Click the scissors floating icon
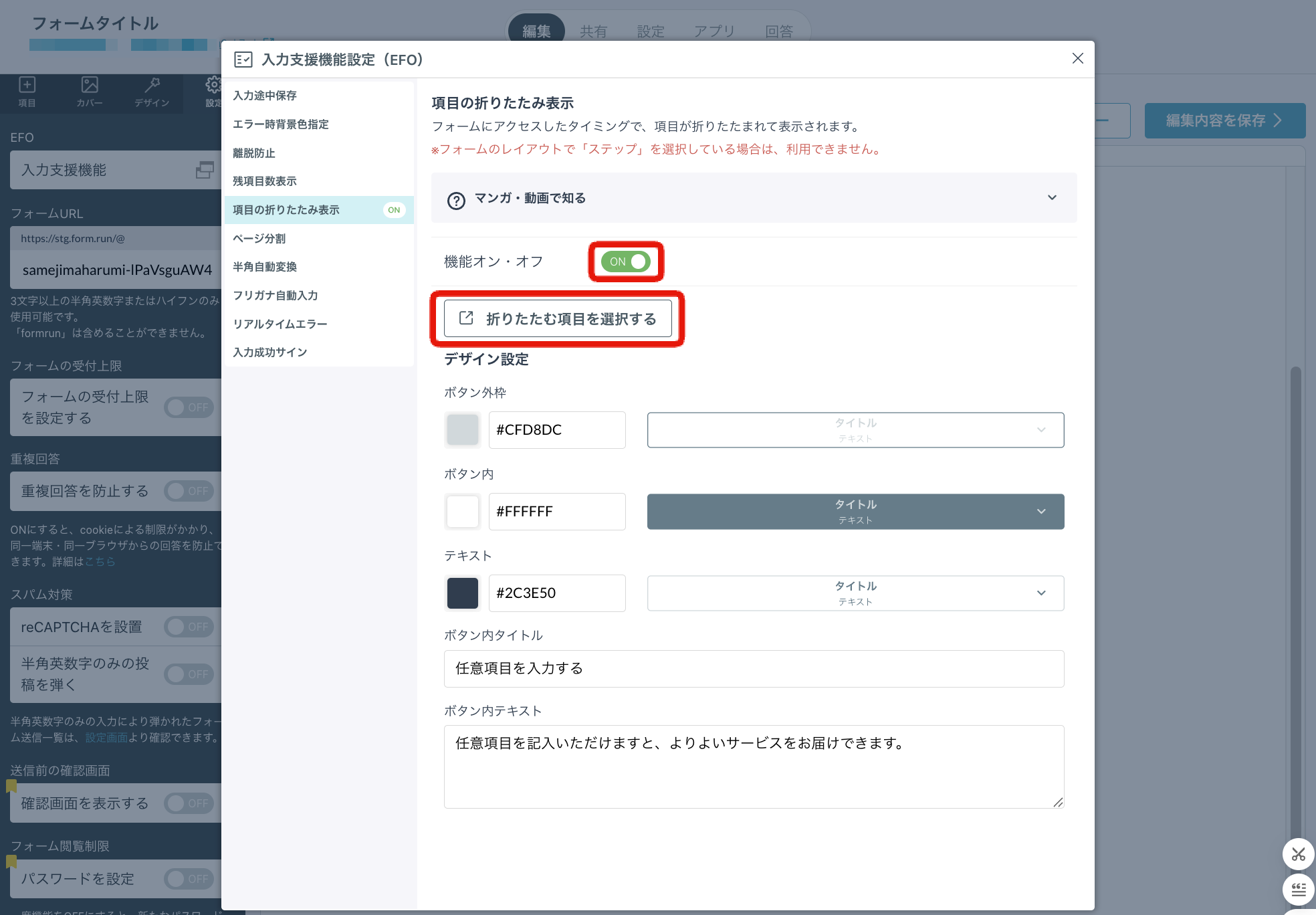Image resolution: width=1316 pixels, height=915 pixels. tap(1299, 854)
